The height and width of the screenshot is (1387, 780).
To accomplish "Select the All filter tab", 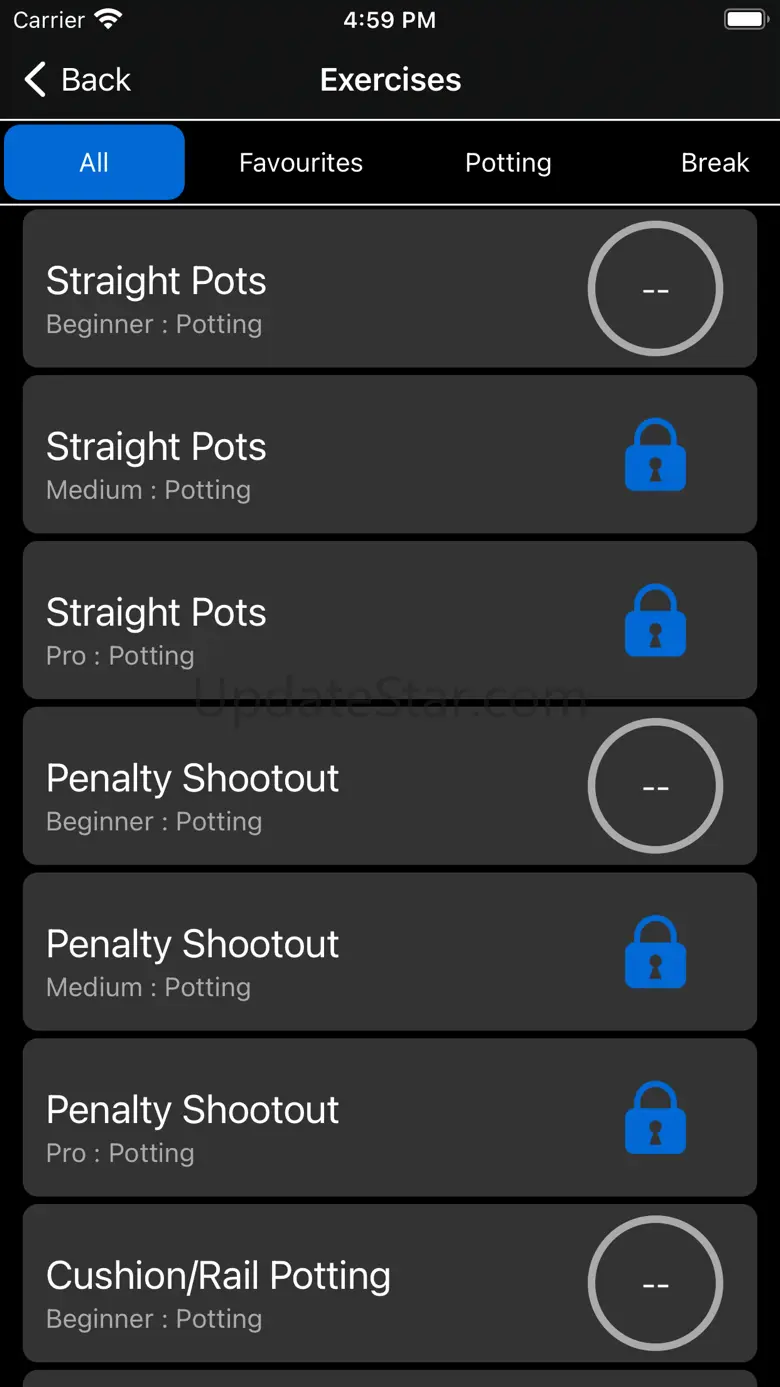I will coord(94,163).
